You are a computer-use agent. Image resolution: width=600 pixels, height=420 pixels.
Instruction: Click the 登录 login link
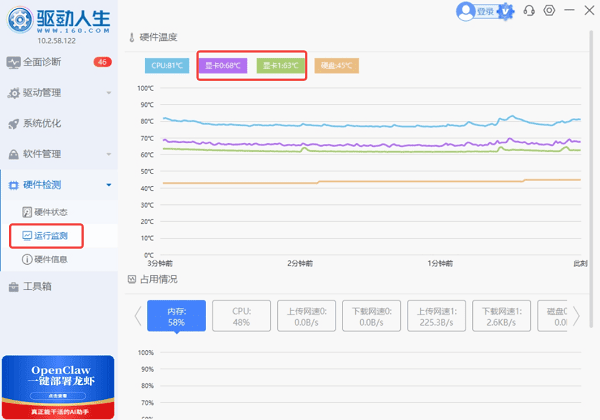(x=486, y=12)
